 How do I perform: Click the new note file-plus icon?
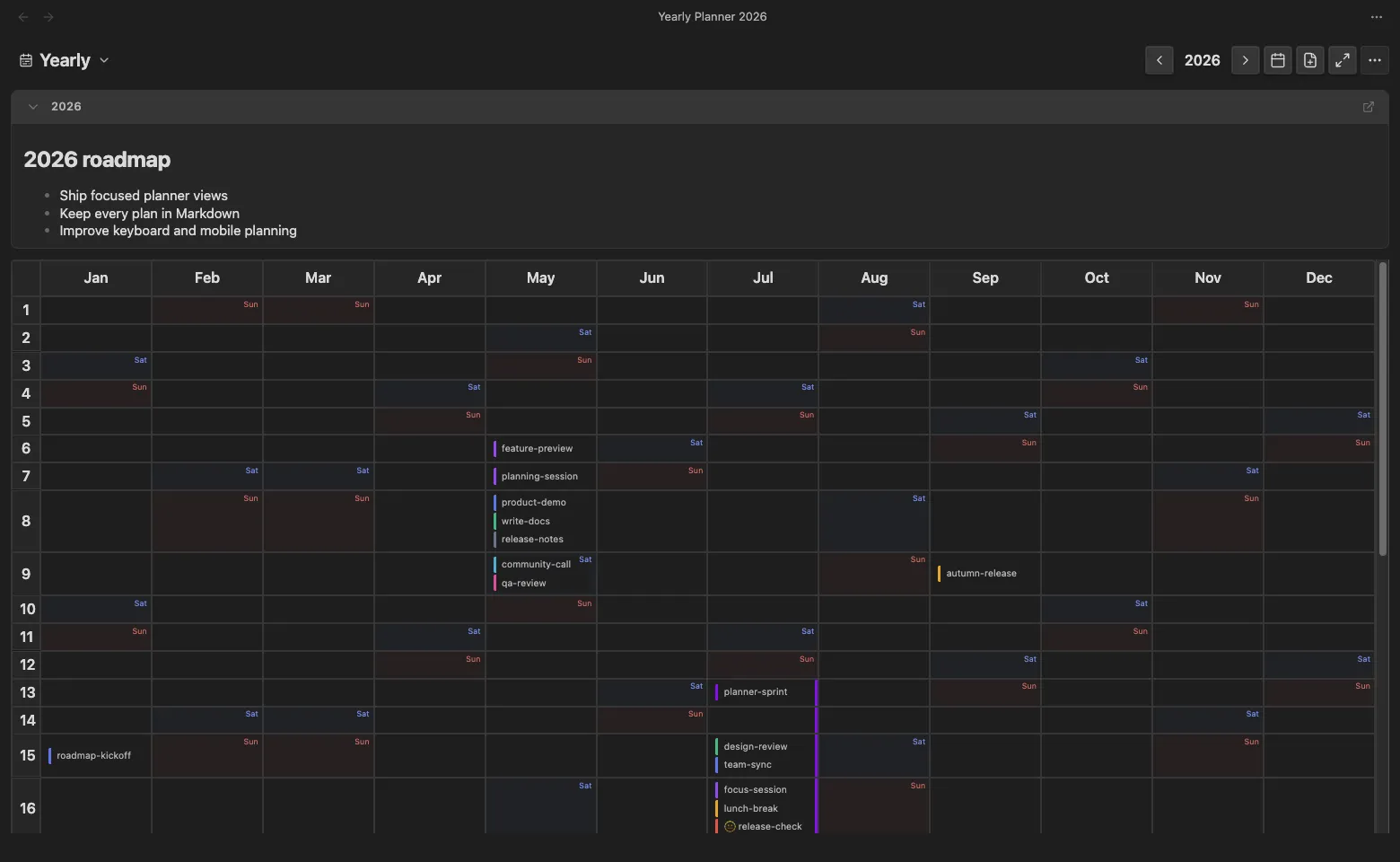click(x=1310, y=60)
